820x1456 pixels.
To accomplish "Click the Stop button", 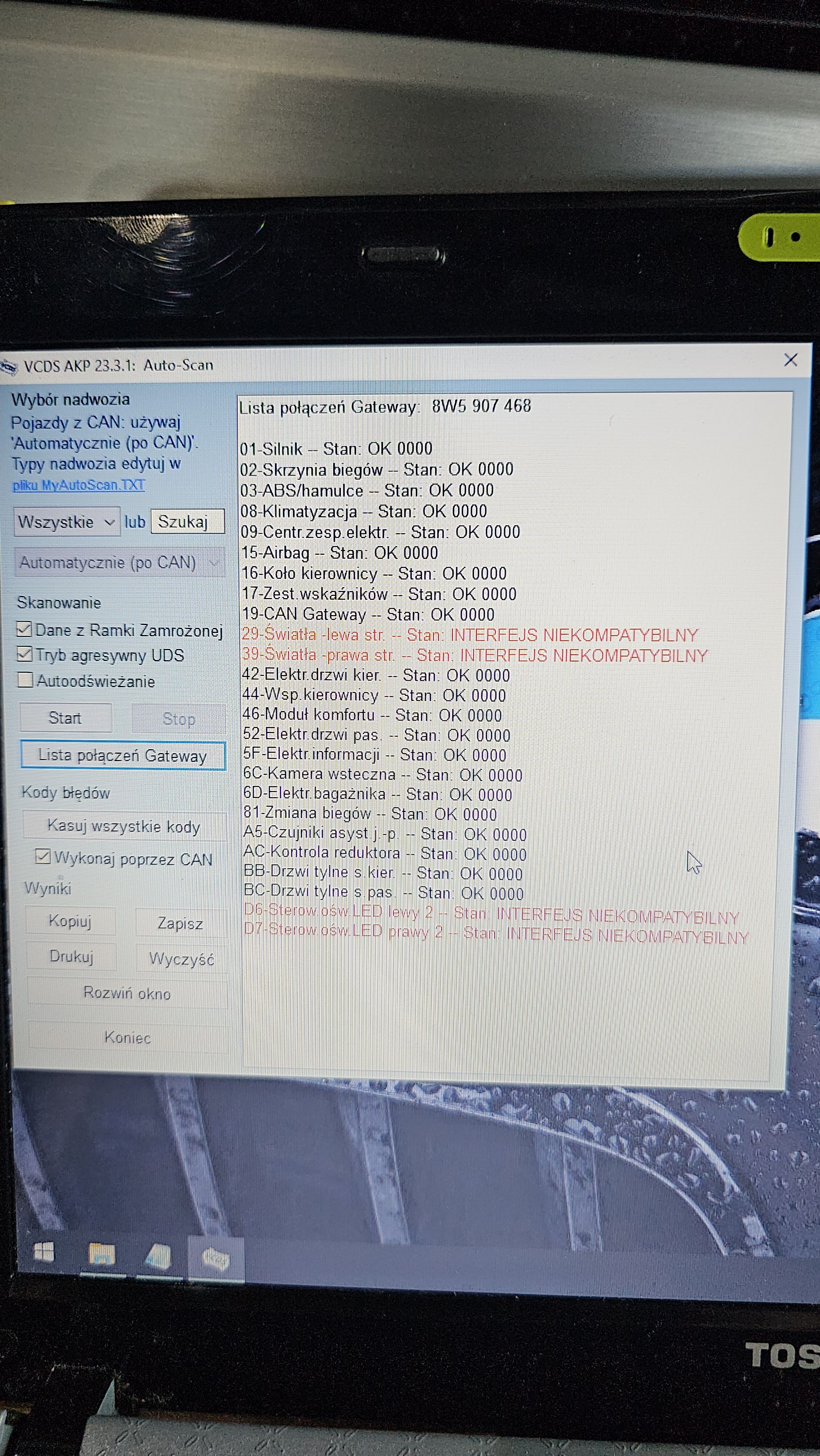I will (179, 719).
